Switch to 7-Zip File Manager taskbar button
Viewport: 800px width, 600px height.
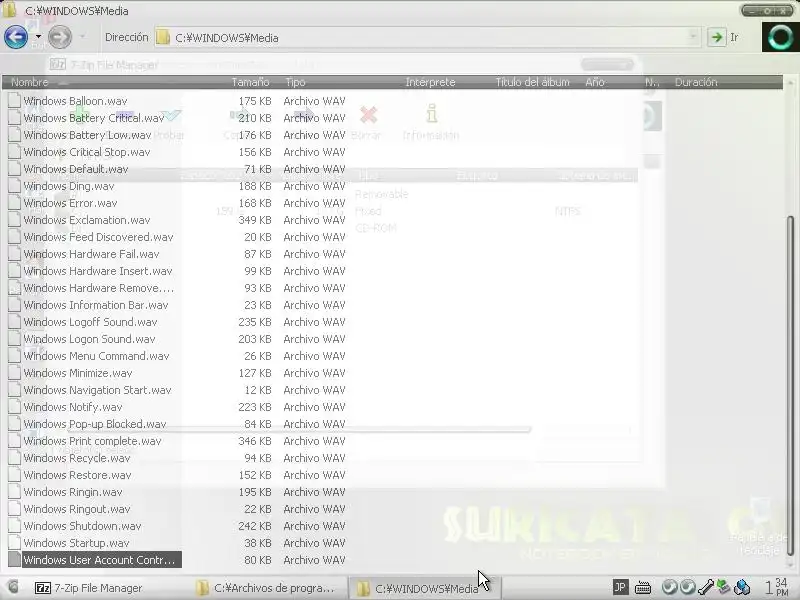click(x=88, y=588)
